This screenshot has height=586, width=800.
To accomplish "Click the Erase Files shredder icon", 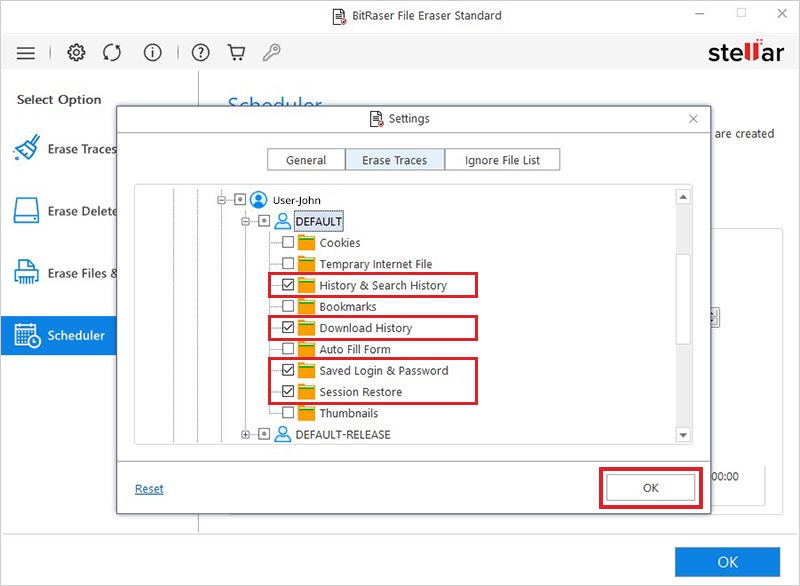I will pos(26,272).
